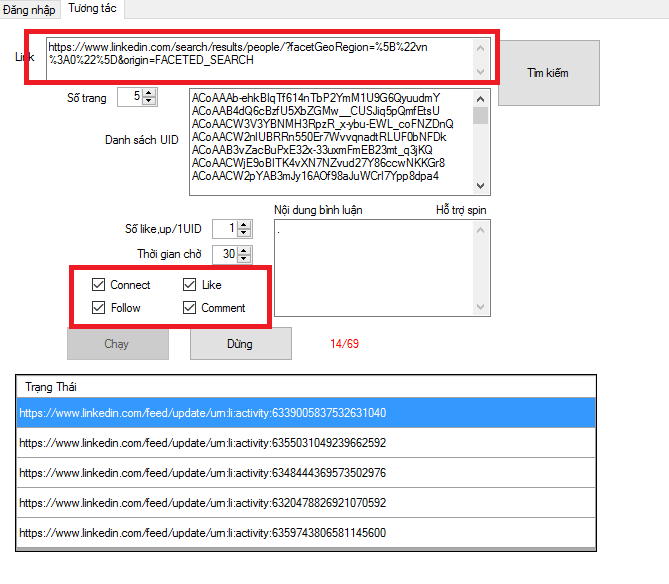Select UID ACoAAAb-ehkBlqTf614nTbP2YmM1U9G6QyuudmY
The width and height of the screenshot is (669, 584).
click(316, 98)
